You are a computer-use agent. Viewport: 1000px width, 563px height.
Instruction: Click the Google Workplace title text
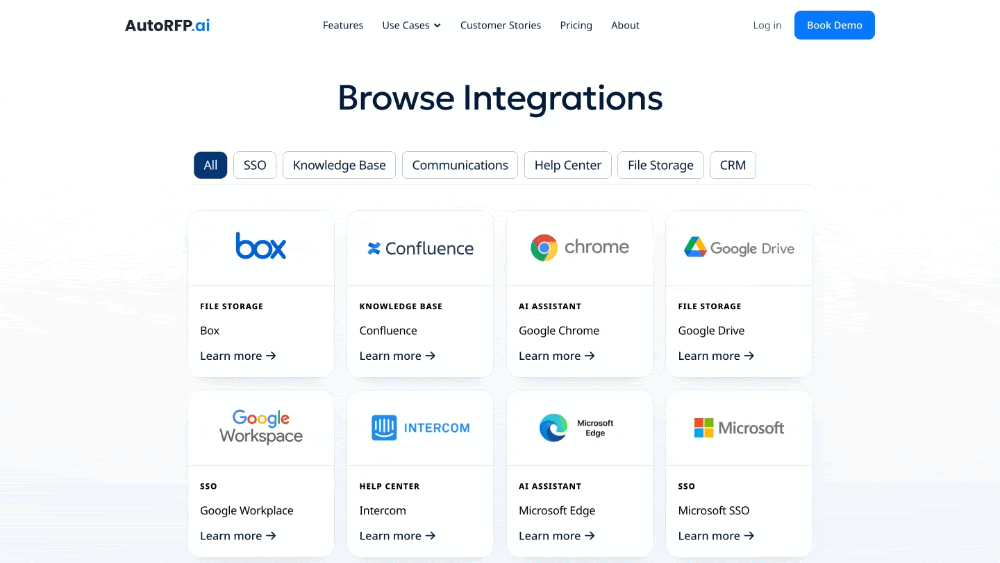click(247, 510)
